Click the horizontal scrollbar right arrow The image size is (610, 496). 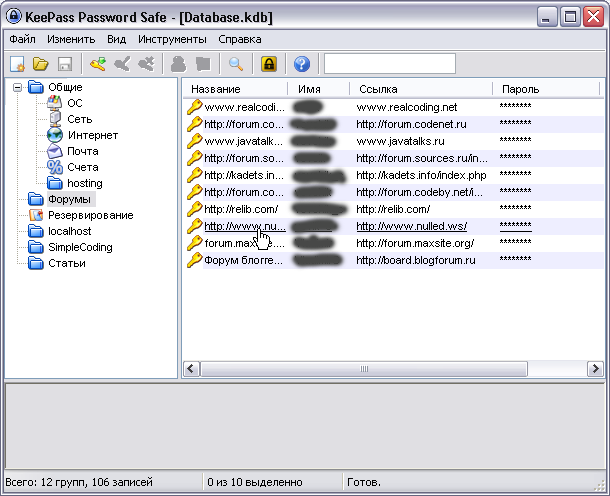[x=595, y=368]
